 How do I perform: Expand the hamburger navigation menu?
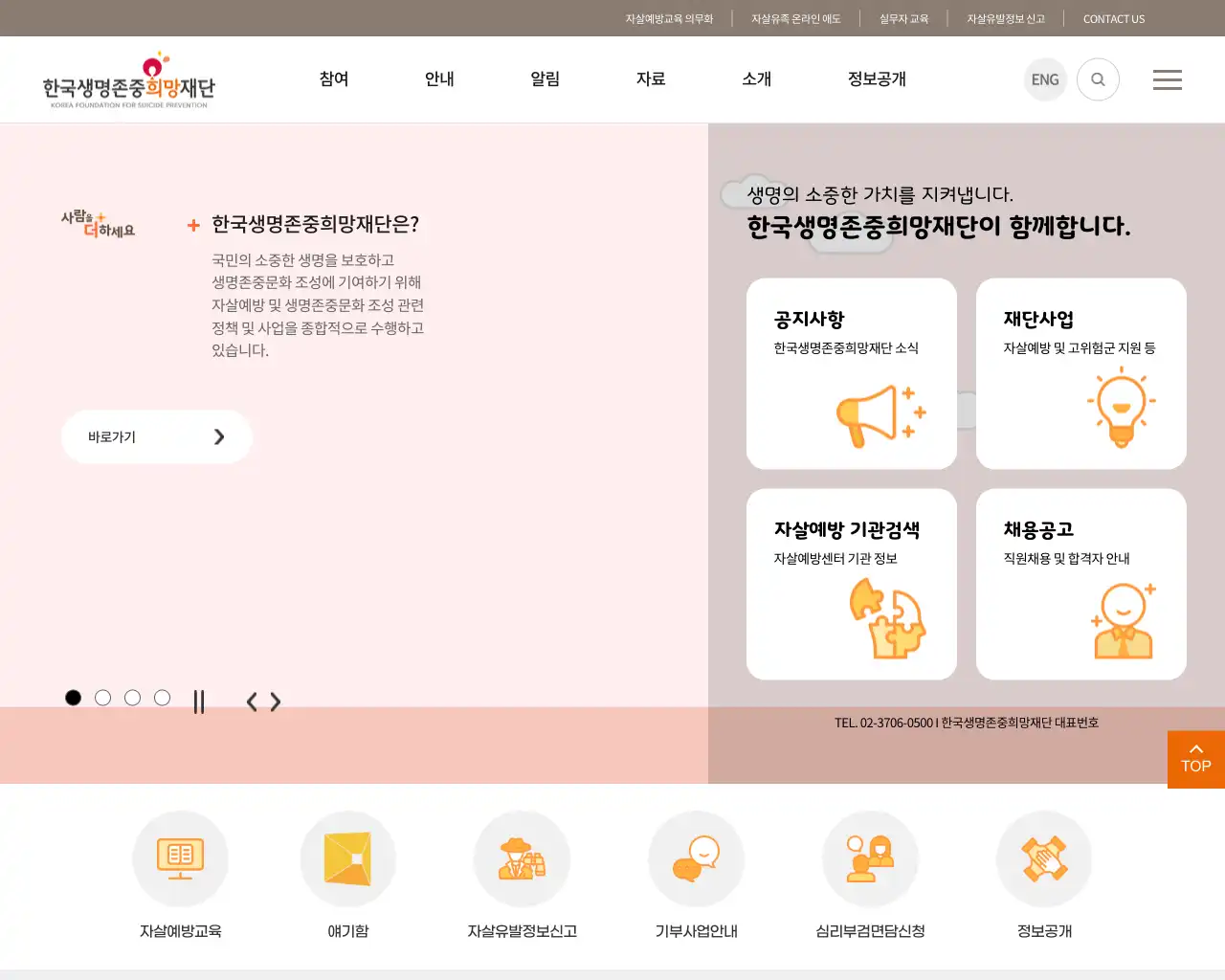tap(1168, 79)
